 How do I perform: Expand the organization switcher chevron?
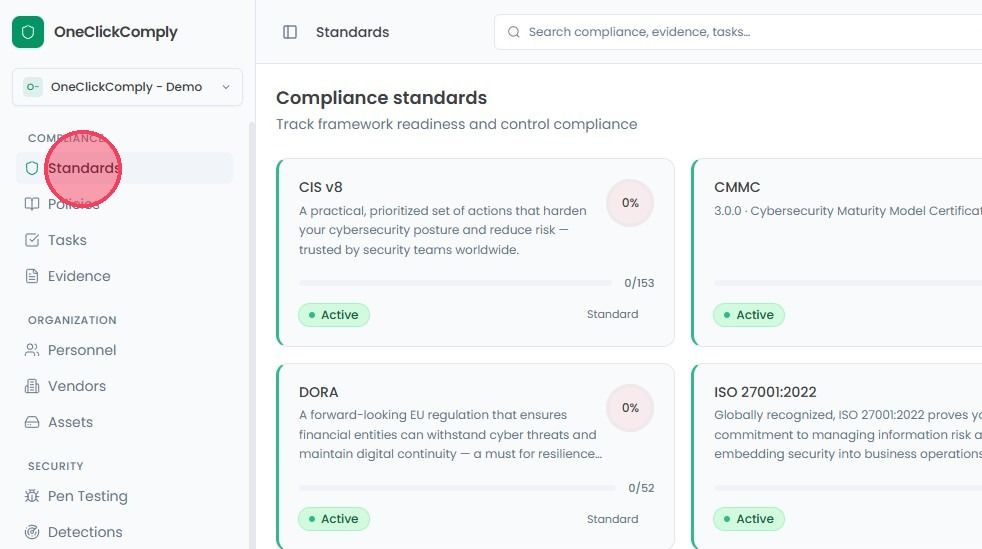tap(226, 87)
